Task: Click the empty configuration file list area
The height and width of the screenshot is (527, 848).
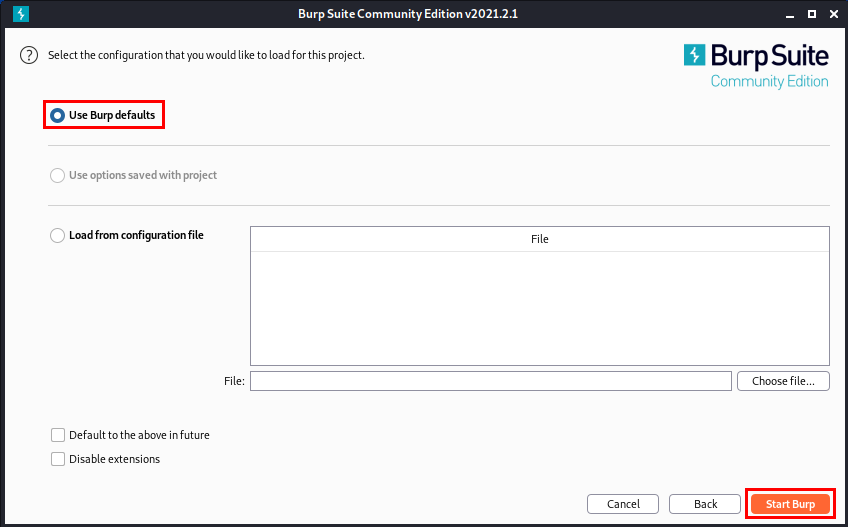Action: tap(540, 308)
